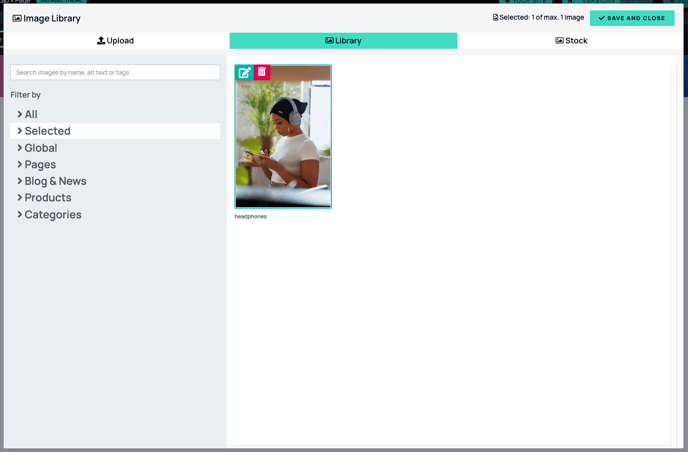Focus the image search field
The height and width of the screenshot is (452, 688).
click(x=115, y=72)
